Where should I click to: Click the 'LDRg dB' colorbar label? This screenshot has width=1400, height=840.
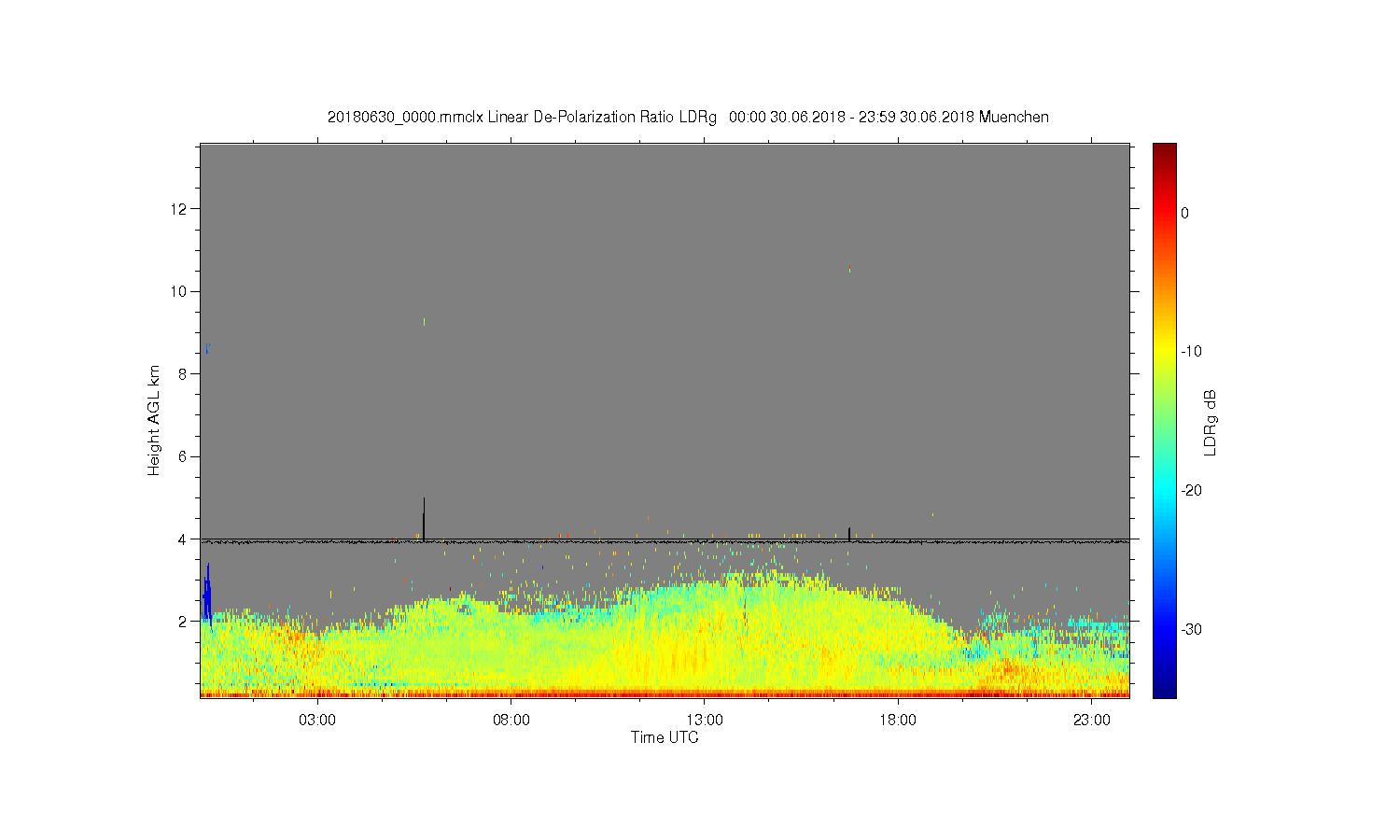pos(1211,423)
